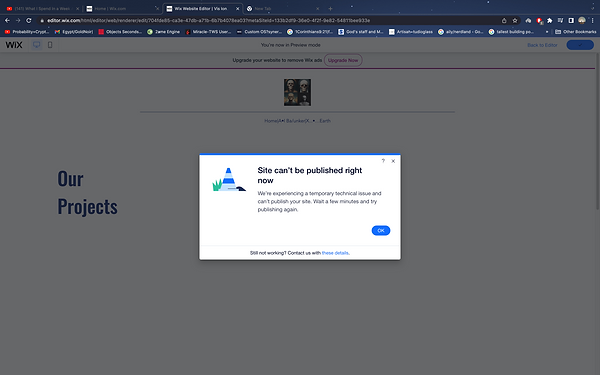Close the 'Site can't be published' dialog
This screenshot has height=375, width=600.
click(393, 161)
